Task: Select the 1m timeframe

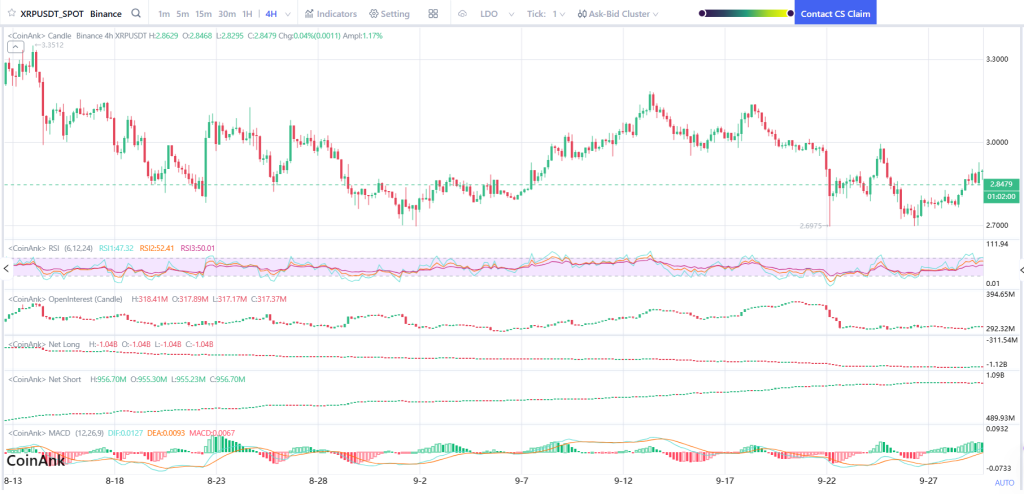Action: click(x=164, y=14)
